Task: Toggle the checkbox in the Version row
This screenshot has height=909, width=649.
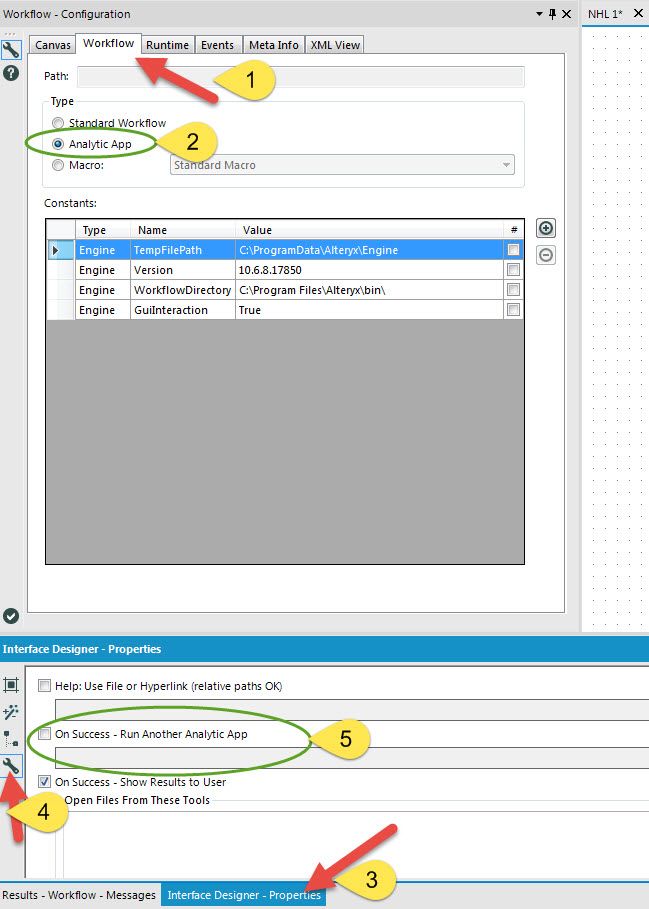Action: pos(513,270)
